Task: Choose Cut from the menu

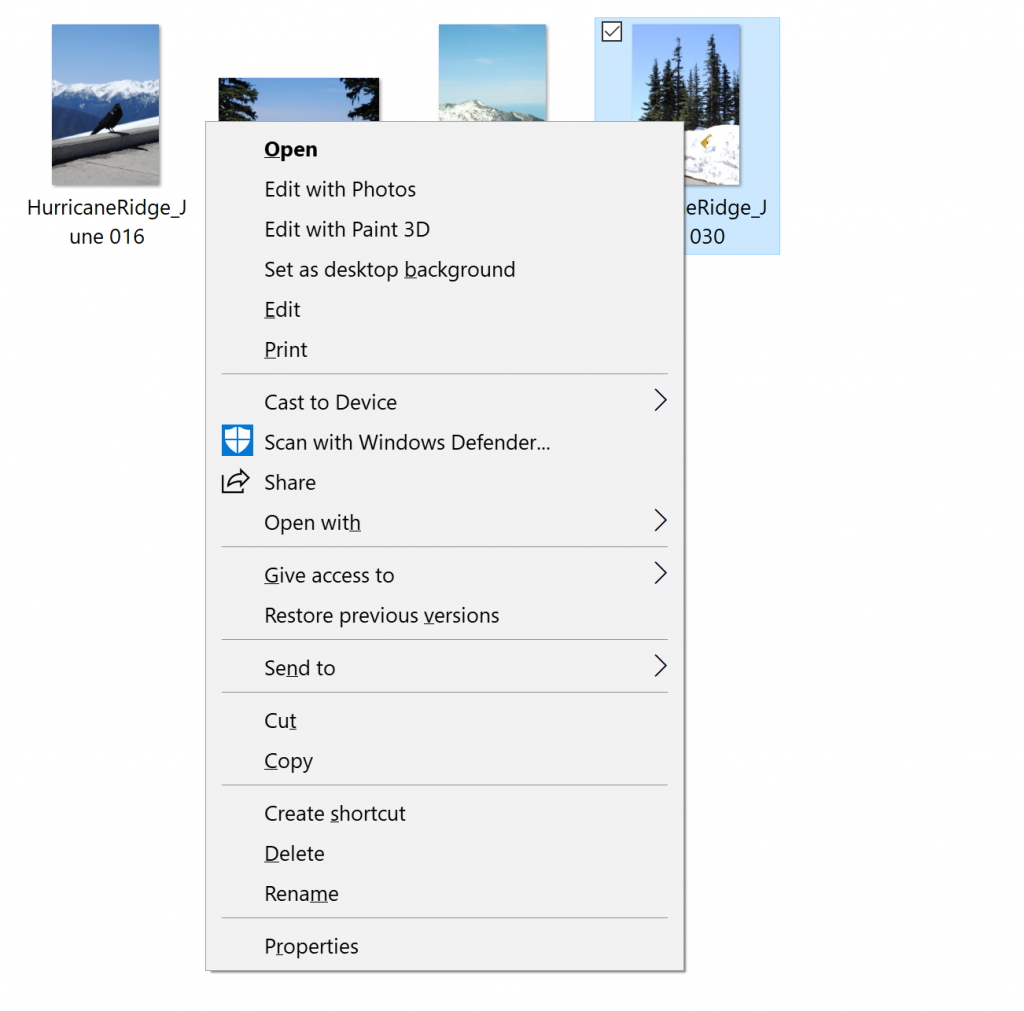Action: tap(280, 721)
